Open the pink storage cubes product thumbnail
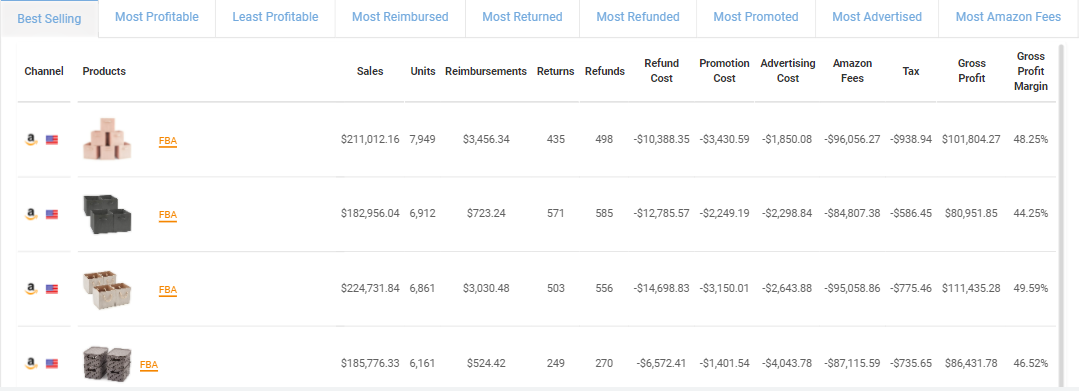1079x391 pixels. coord(107,139)
